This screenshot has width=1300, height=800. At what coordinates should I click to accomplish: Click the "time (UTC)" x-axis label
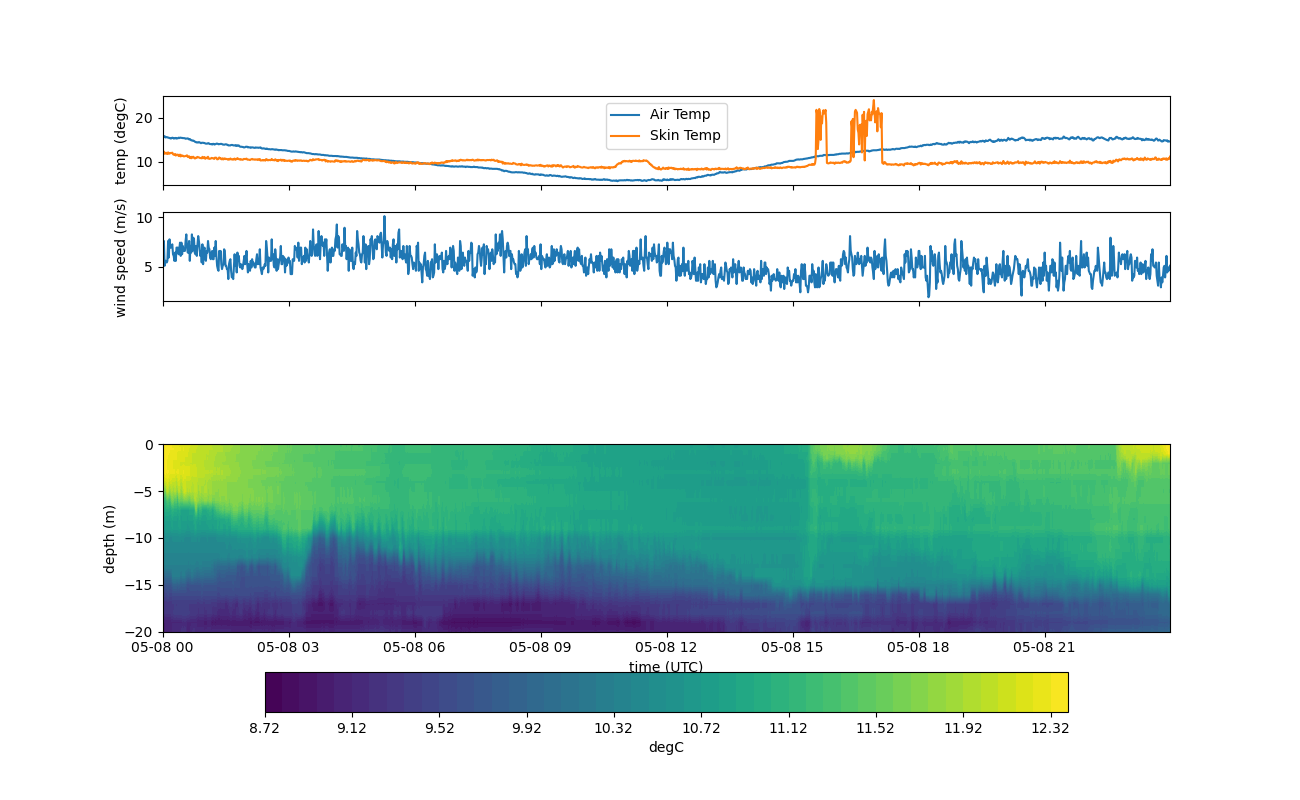pos(666,667)
